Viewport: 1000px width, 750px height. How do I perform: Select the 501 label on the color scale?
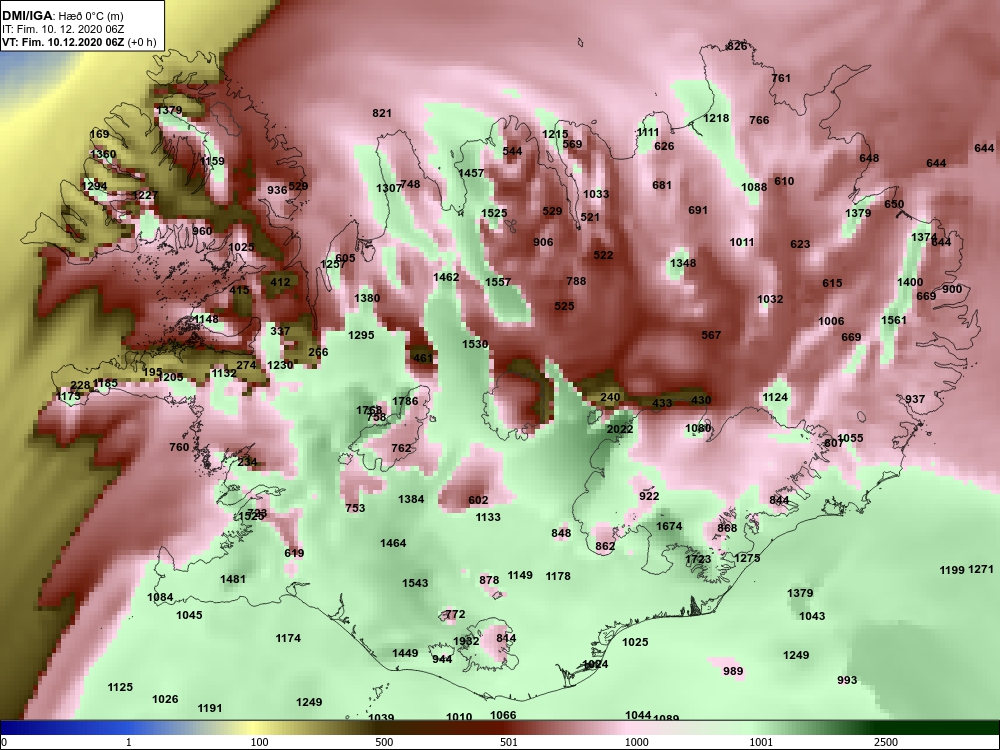(x=508, y=742)
